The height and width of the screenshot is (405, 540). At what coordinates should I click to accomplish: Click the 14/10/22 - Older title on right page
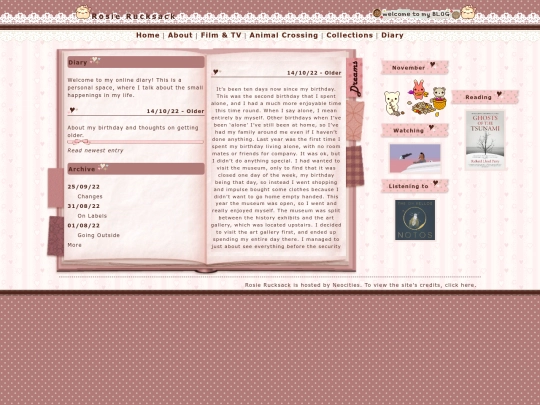pos(314,73)
